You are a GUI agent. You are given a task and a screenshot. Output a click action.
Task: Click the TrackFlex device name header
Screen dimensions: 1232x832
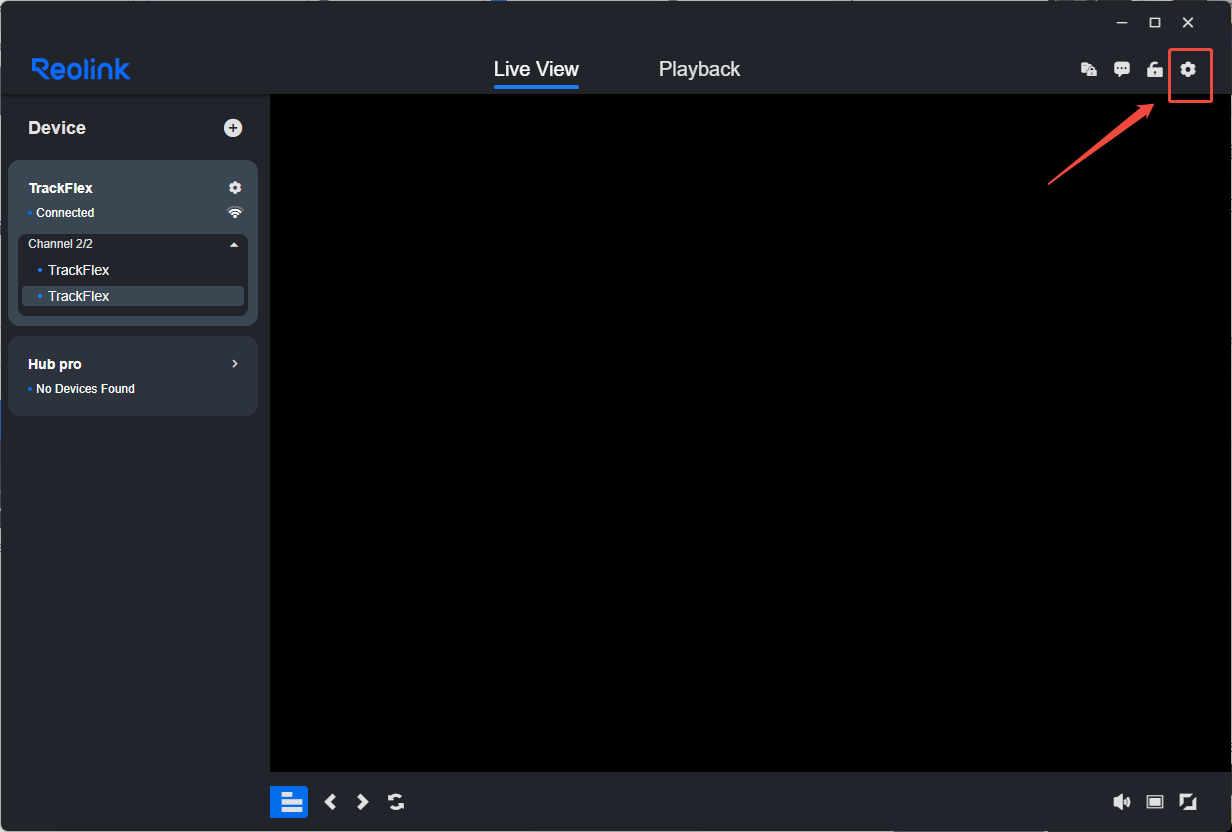click(x=60, y=188)
